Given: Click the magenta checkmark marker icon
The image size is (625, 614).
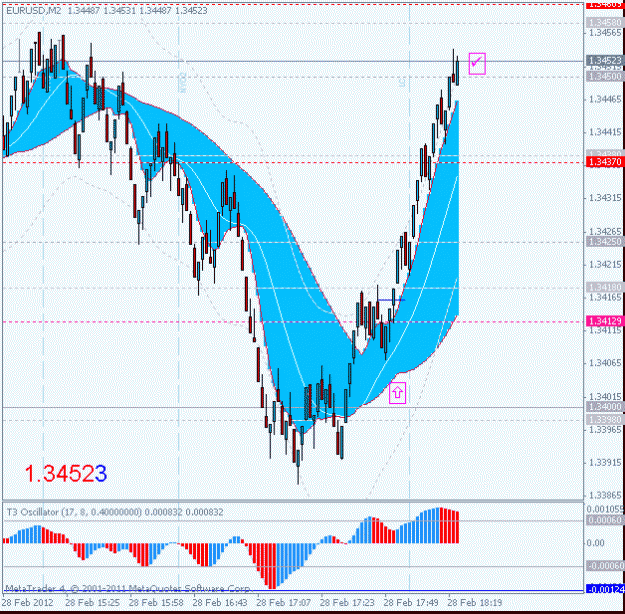Looking at the screenshot, I should [x=477, y=63].
